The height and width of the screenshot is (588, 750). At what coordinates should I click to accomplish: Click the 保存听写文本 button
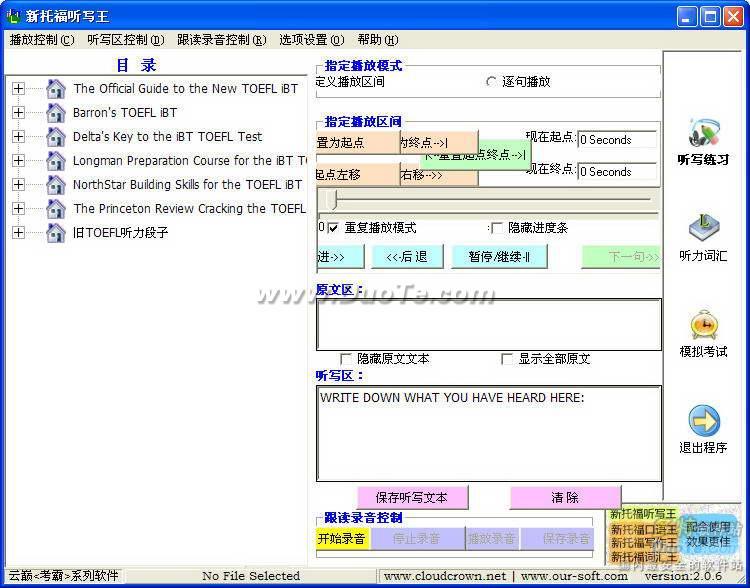pos(412,498)
